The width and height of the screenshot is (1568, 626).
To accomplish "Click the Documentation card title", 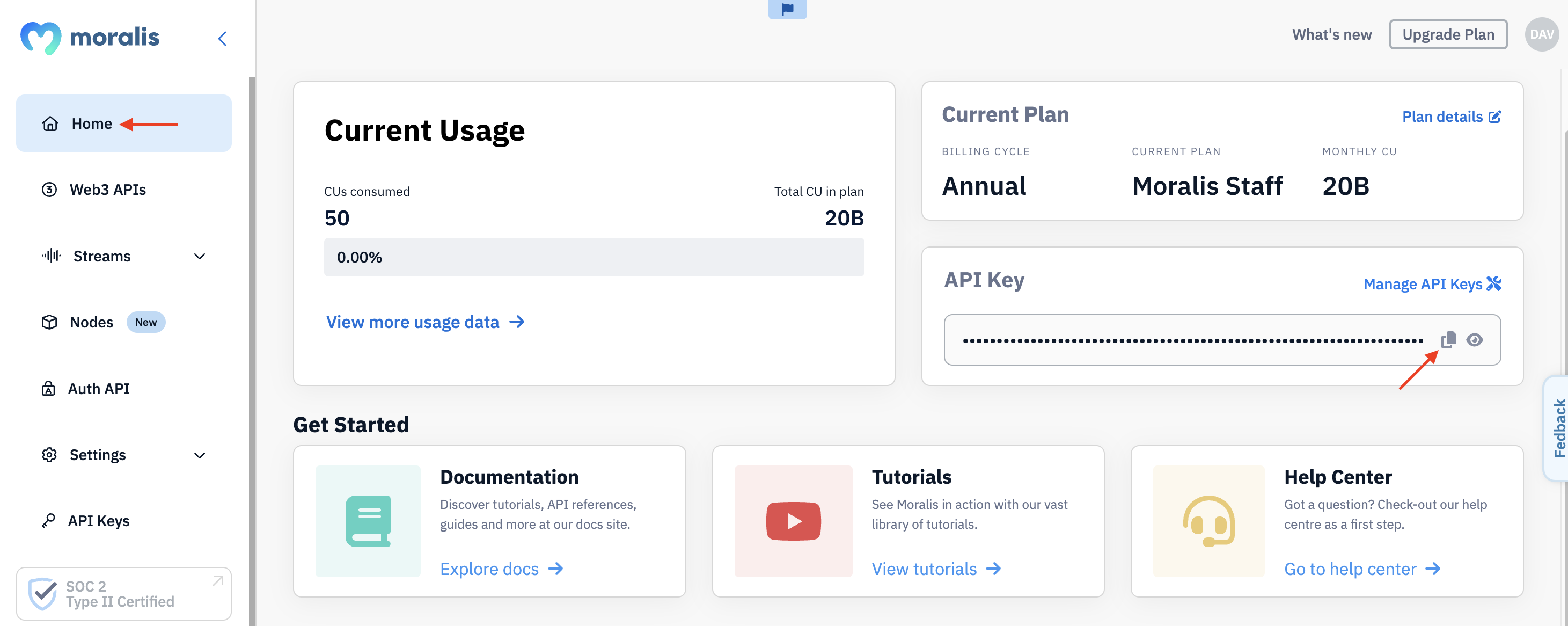I will coord(509,476).
